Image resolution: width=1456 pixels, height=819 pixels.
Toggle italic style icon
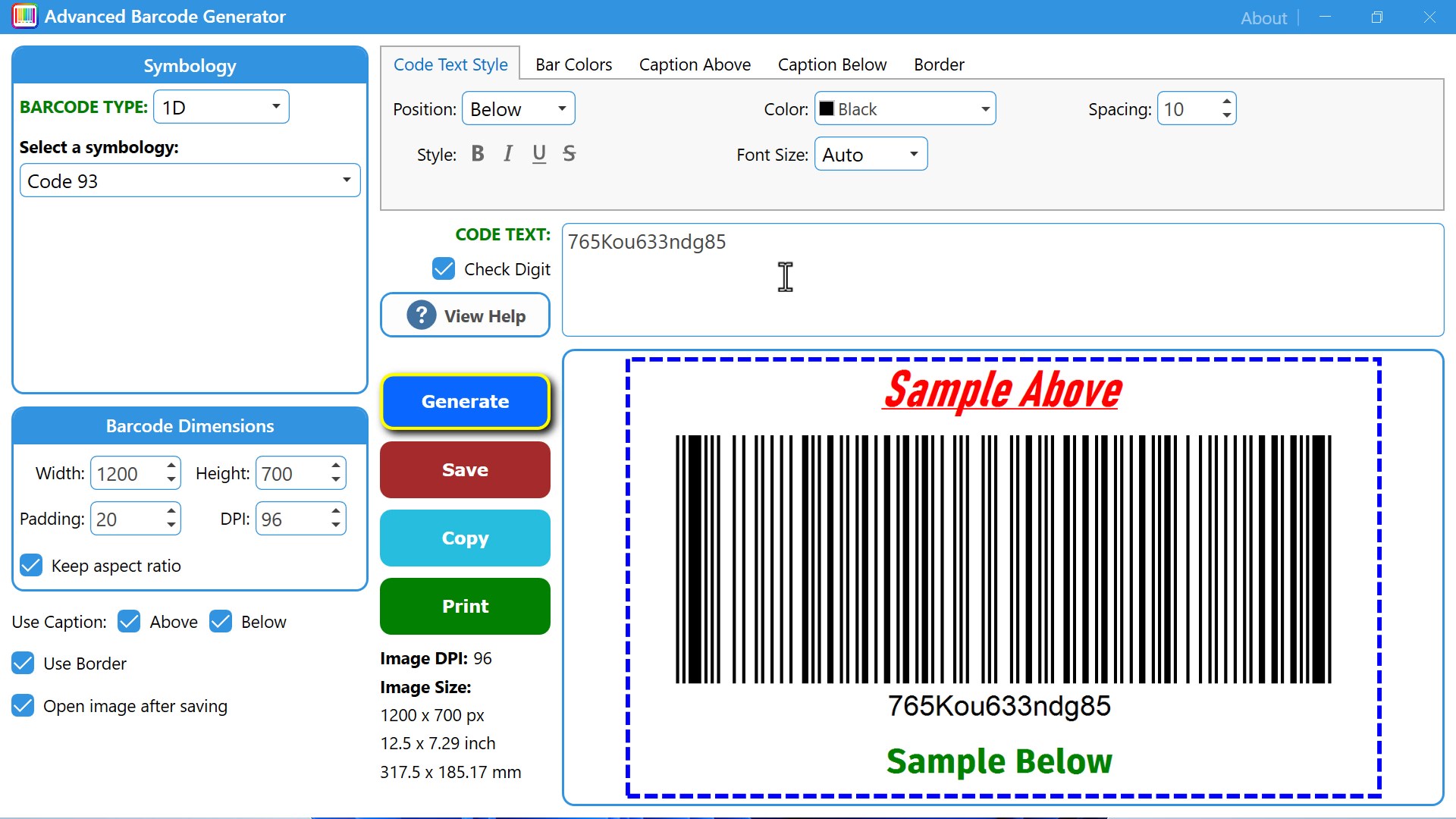point(508,154)
